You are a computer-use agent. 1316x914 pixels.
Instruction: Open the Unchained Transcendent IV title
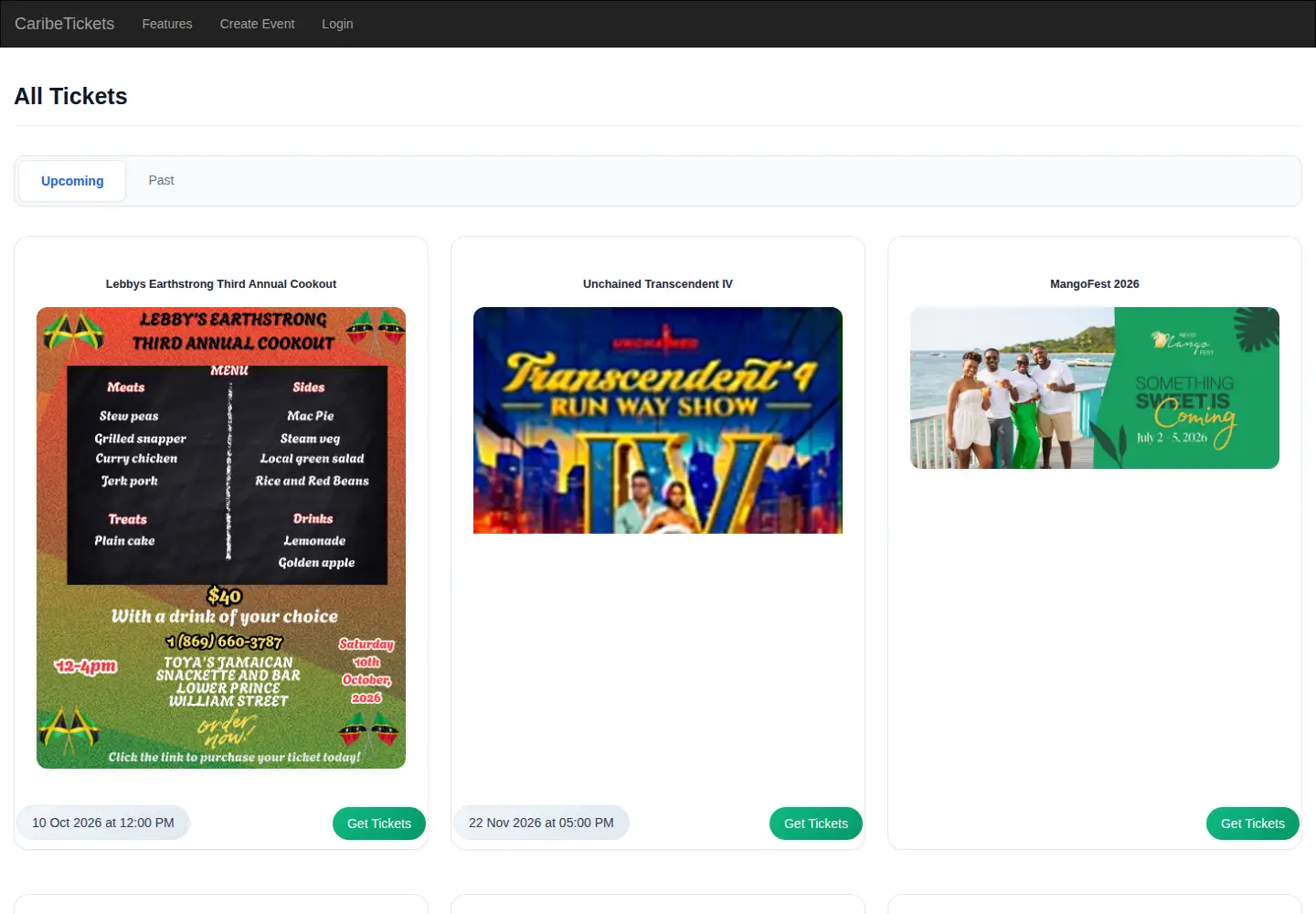[658, 284]
